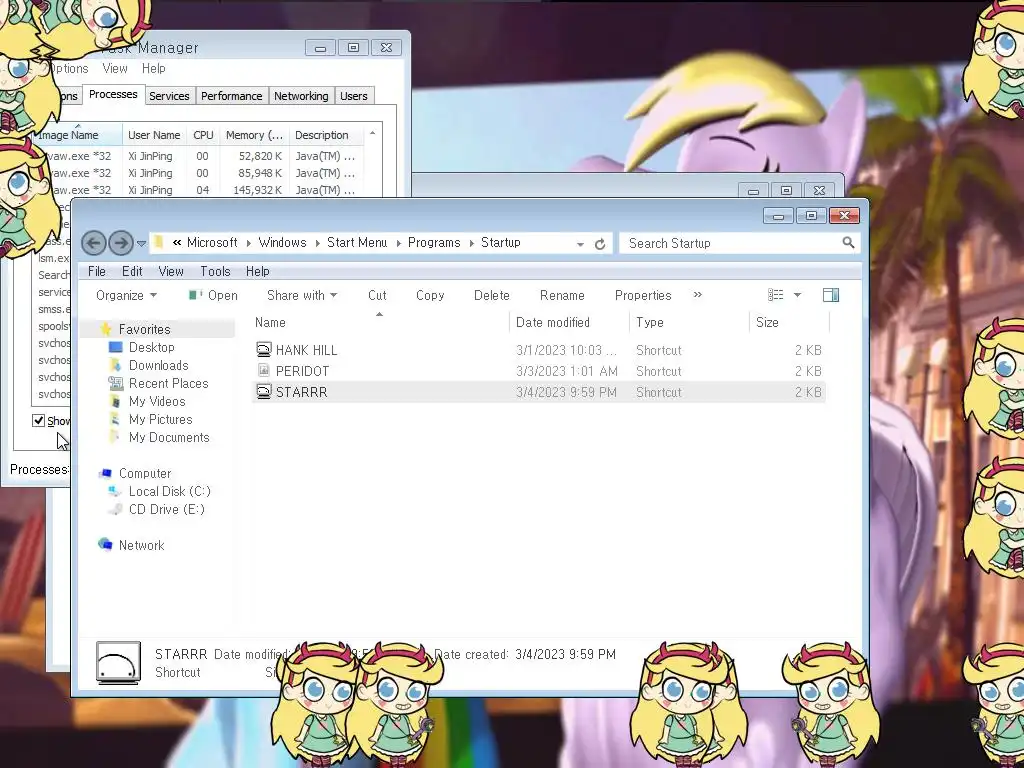1024x768 pixels.
Task: Click Microsoft in the address breadcrumb
Action: point(212,242)
